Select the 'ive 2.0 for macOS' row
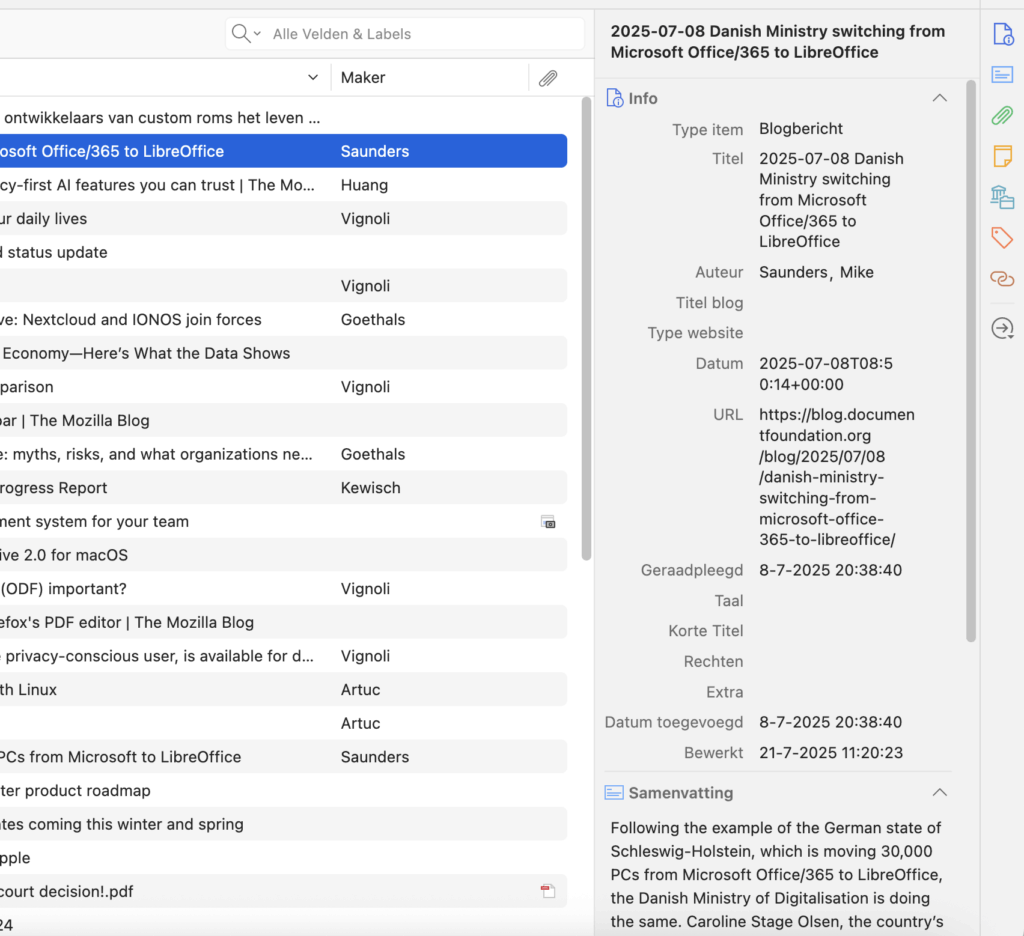This screenshot has height=936, width=1024. (283, 555)
